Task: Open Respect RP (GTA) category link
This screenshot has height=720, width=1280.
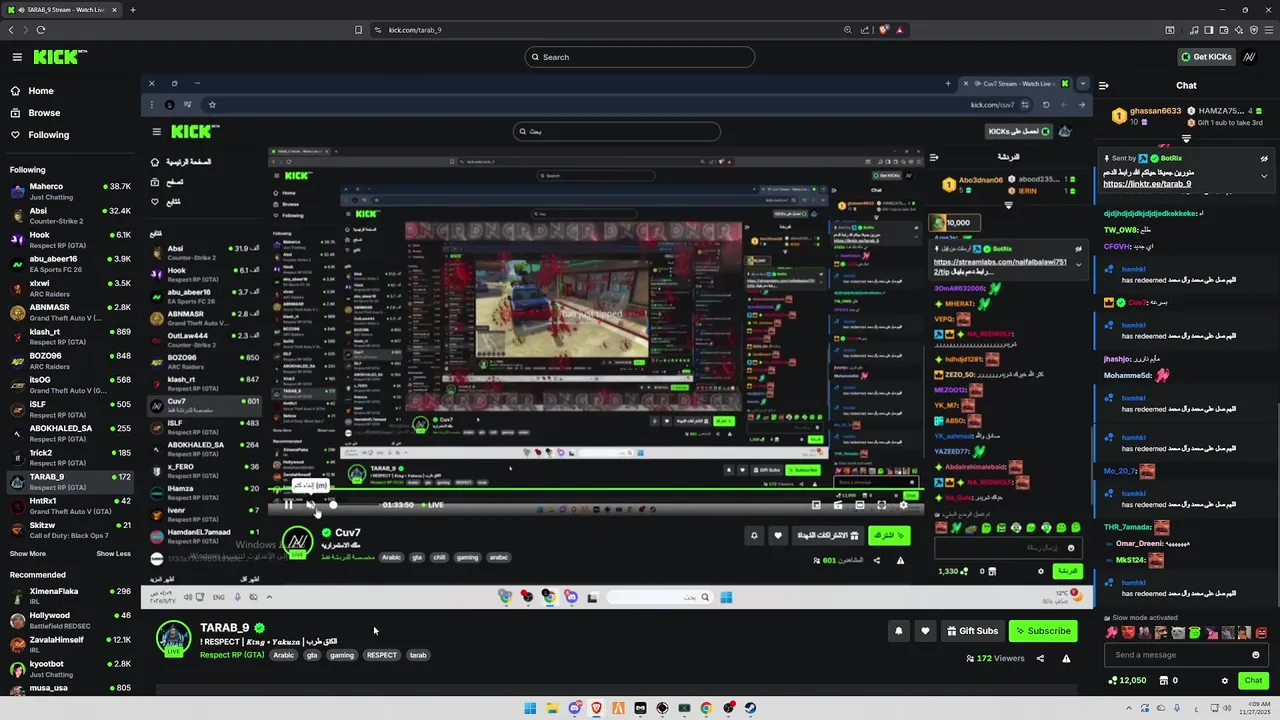Action: click(x=232, y=655)
